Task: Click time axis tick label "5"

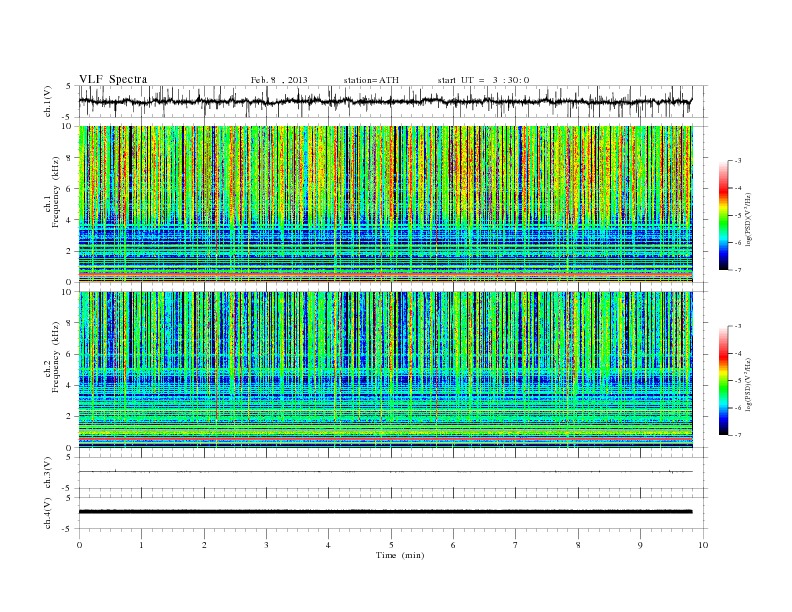Action: (391, 545)
